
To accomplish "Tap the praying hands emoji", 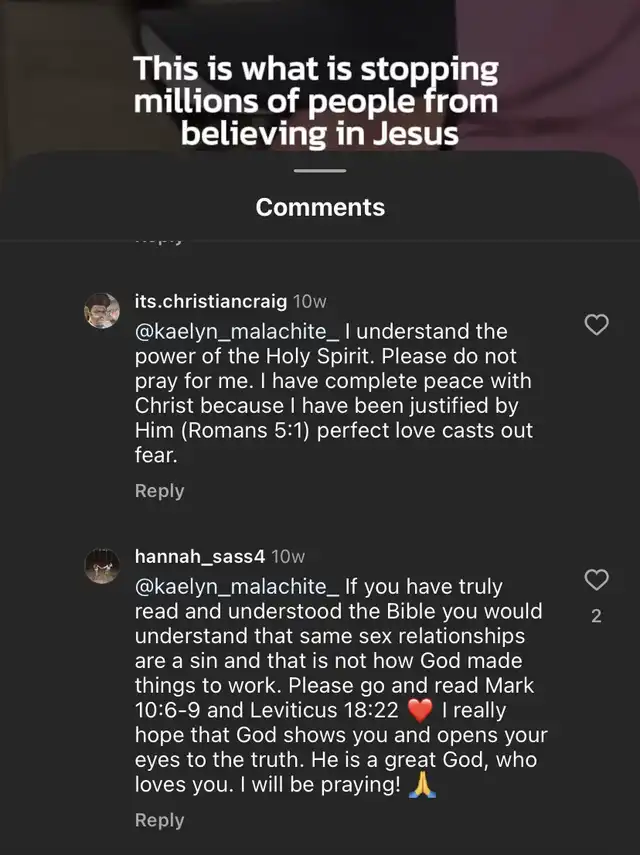I will 420,785.
